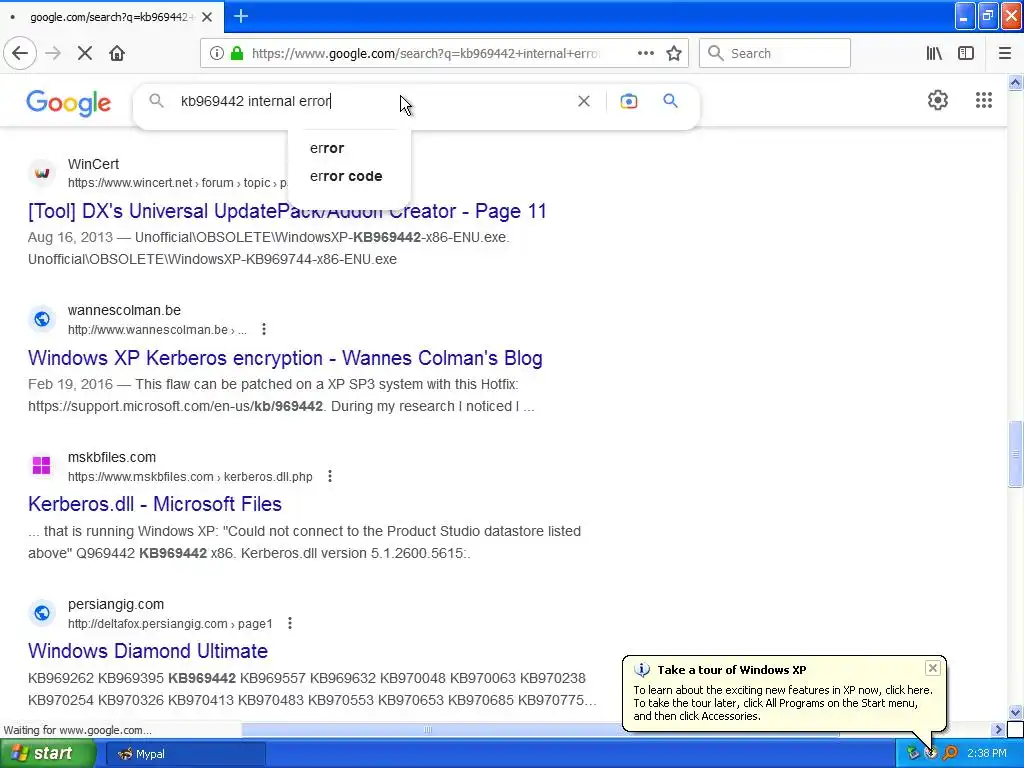The height and width of the screenshot is (768, 1024).
Task: Bookmark this page with the star
Action: click(674, 54)
